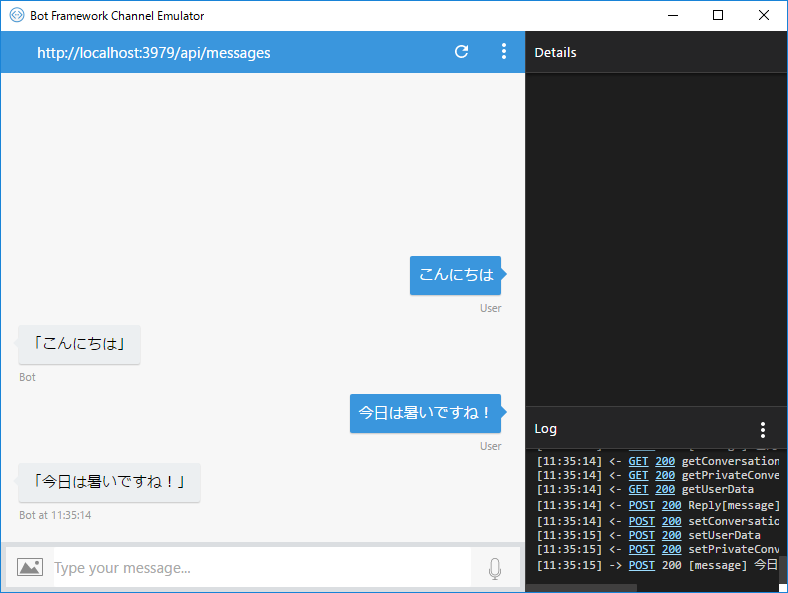Viewport: 788px width, 593px height.
Task: Open the endpoint settings three-dot menu
Action: 504,52
